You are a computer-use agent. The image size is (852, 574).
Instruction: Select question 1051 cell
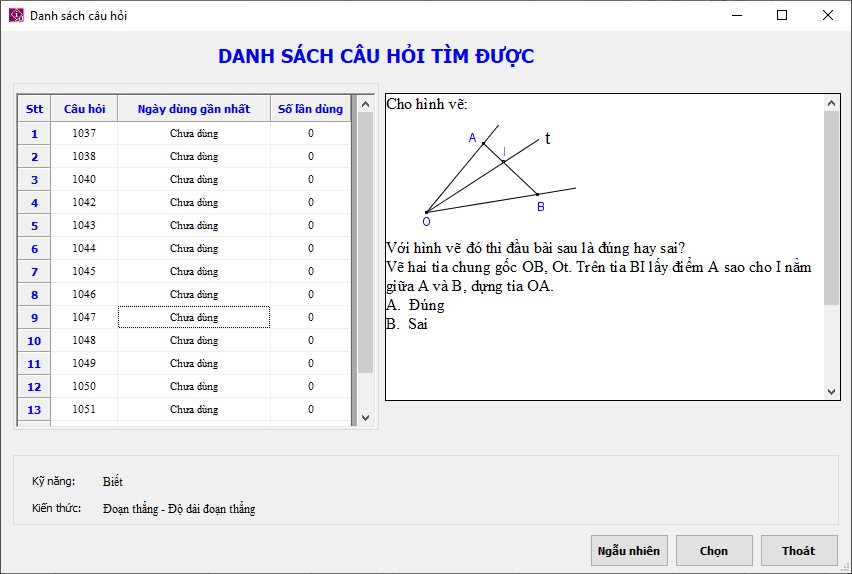tap(84, 409)
